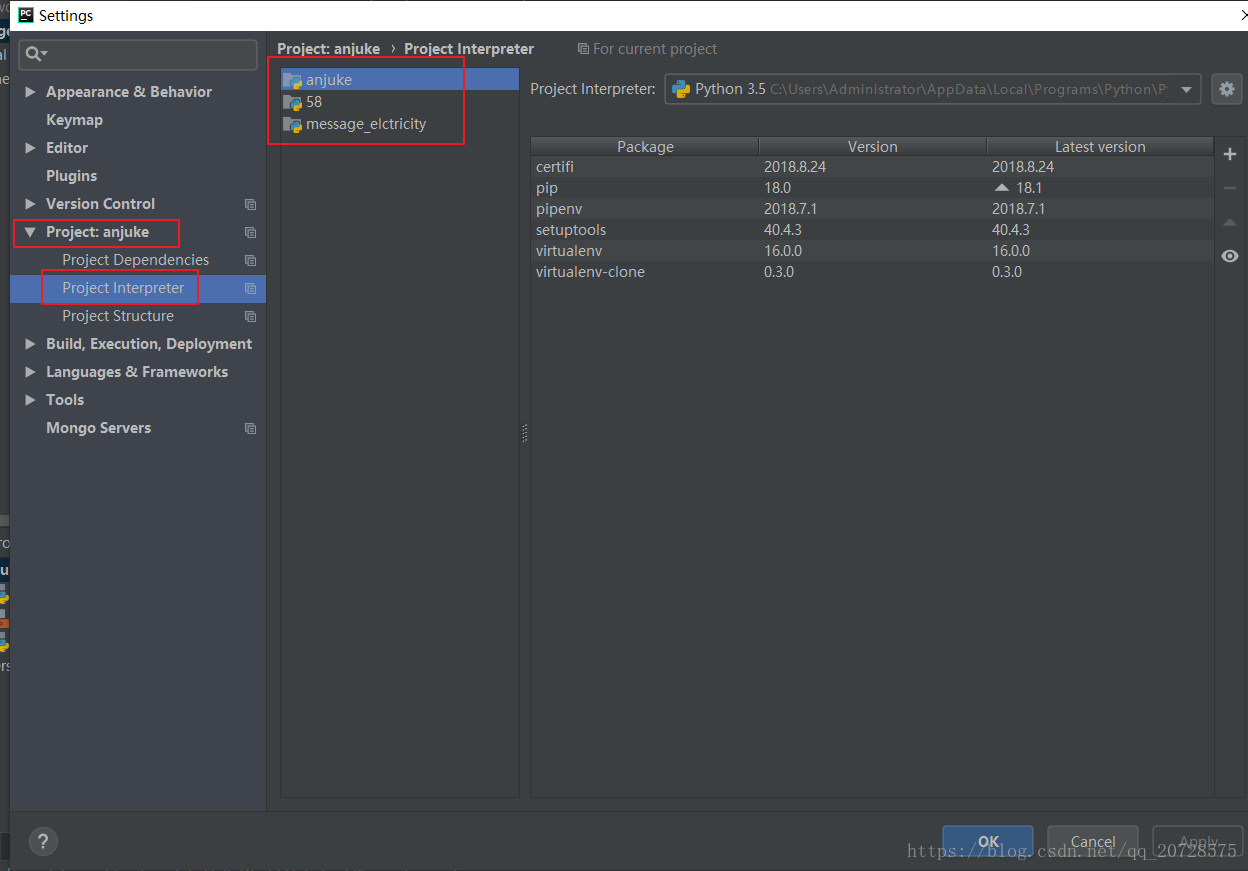This screenshot has width=1248, height=871.
Task: Select Project Dependencies in sidebar
Action: coord(136,260)
